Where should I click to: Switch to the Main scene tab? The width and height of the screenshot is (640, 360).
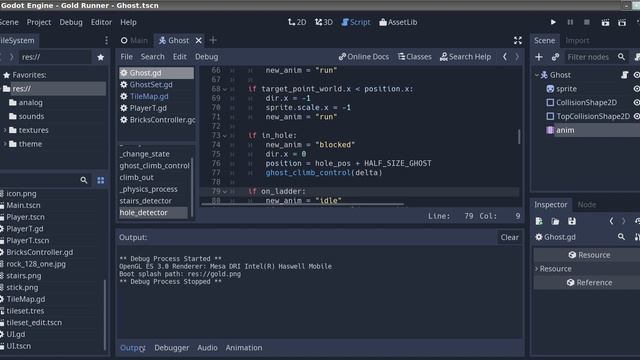pos(134,40)
